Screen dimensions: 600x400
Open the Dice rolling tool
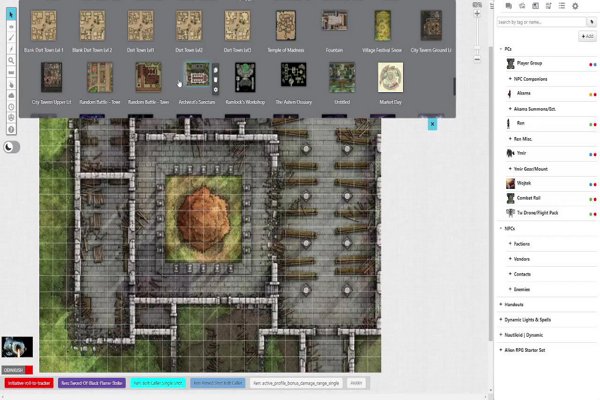coord(11,118)
